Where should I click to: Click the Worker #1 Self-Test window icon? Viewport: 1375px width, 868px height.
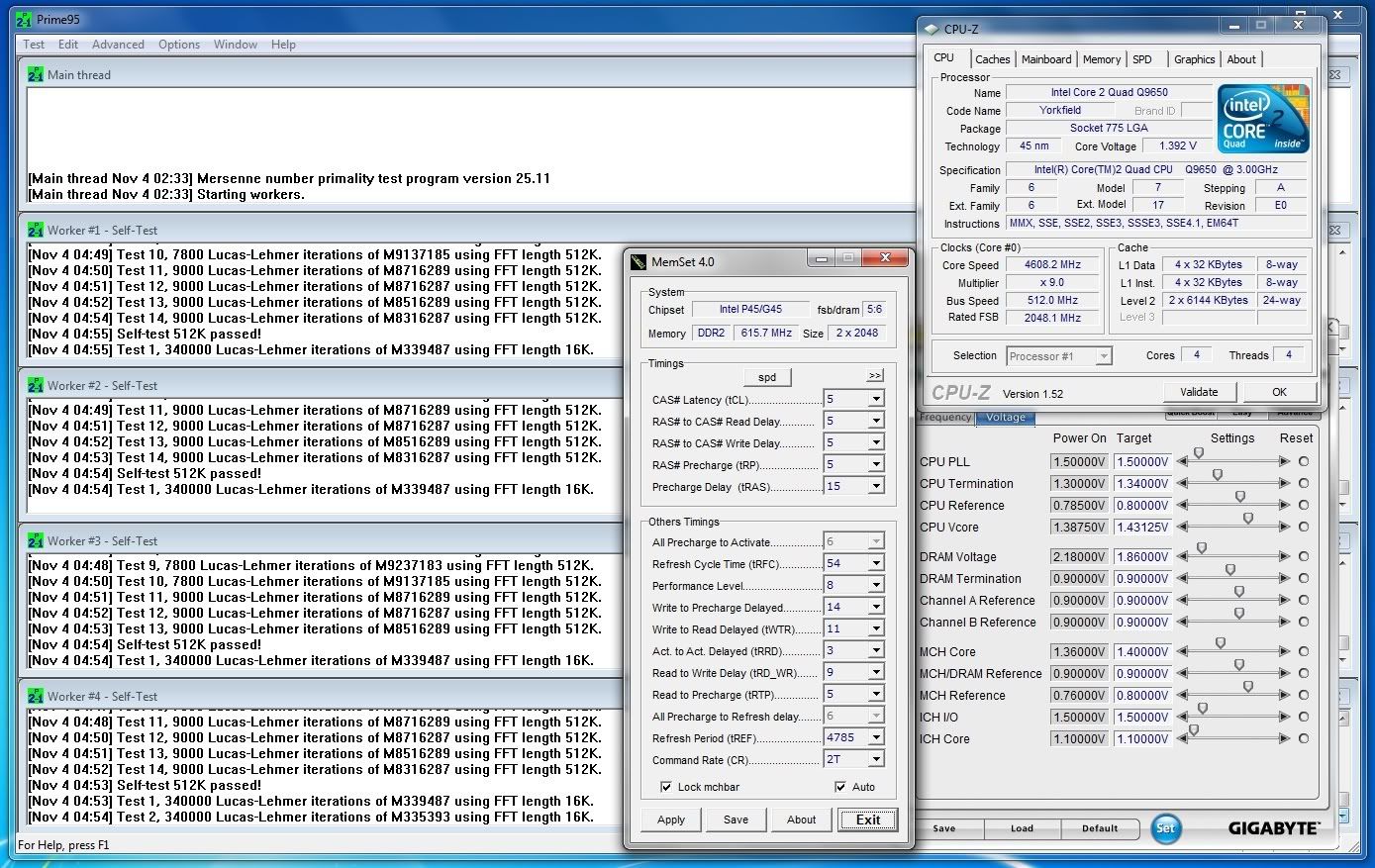point(36,230)
